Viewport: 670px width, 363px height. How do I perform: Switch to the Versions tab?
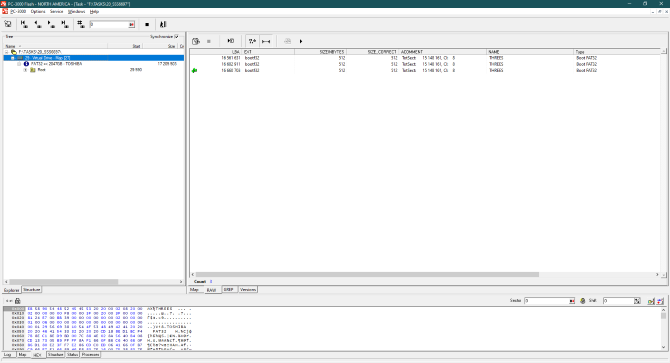248,290
